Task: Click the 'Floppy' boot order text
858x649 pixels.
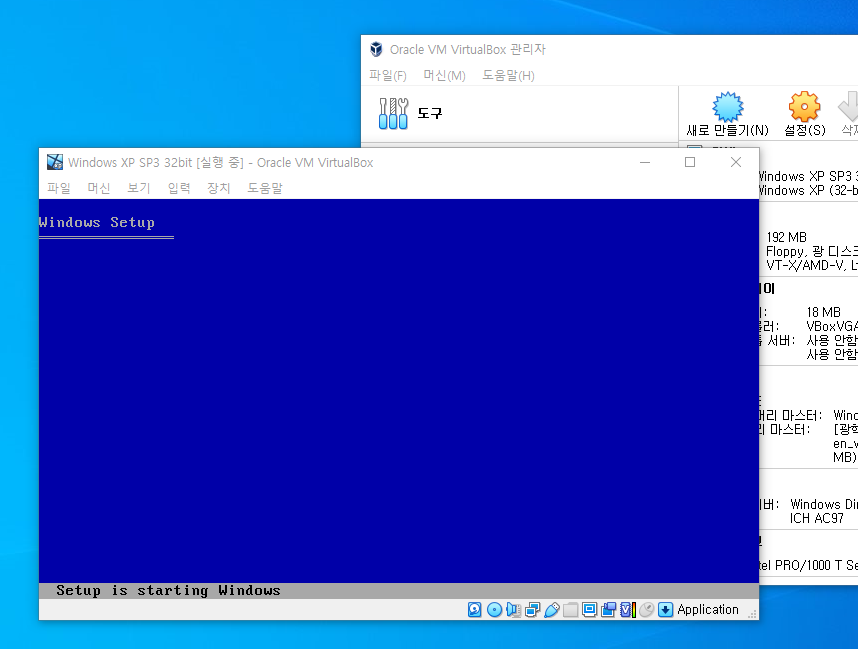Action: coord(786,251)
